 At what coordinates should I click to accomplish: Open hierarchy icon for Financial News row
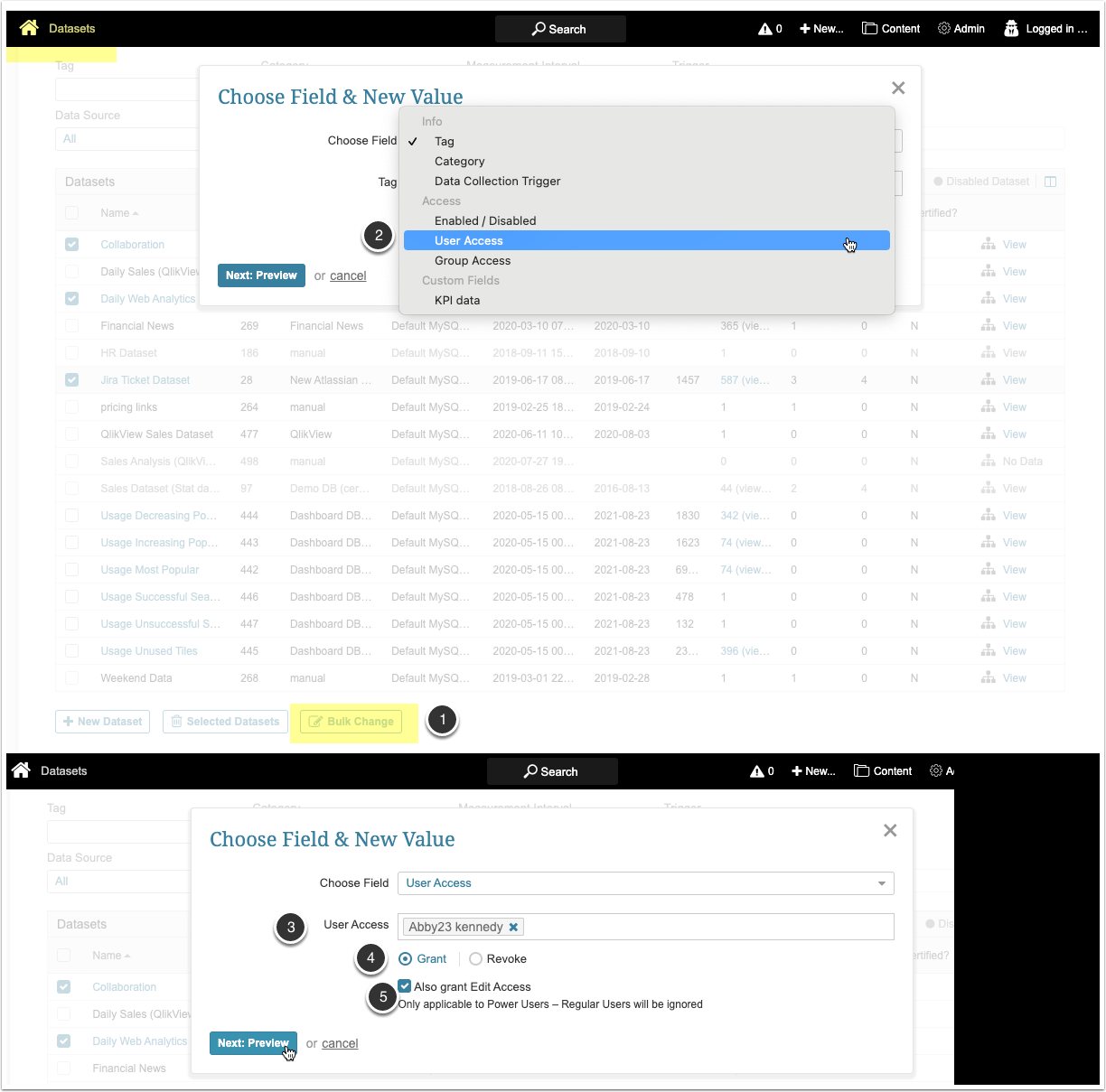pyautogui.click(x=989, y=325)
